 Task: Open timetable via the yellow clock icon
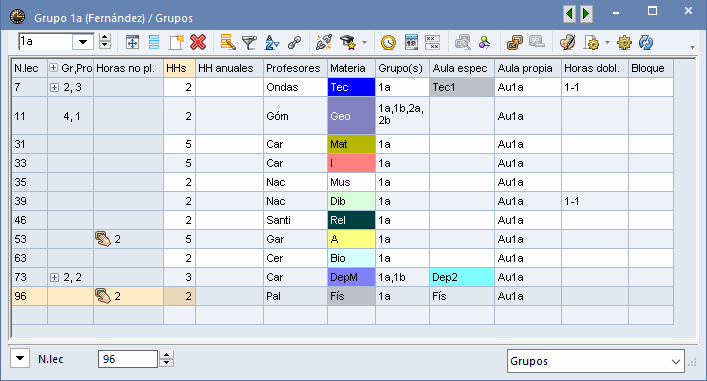coord(388,42)
